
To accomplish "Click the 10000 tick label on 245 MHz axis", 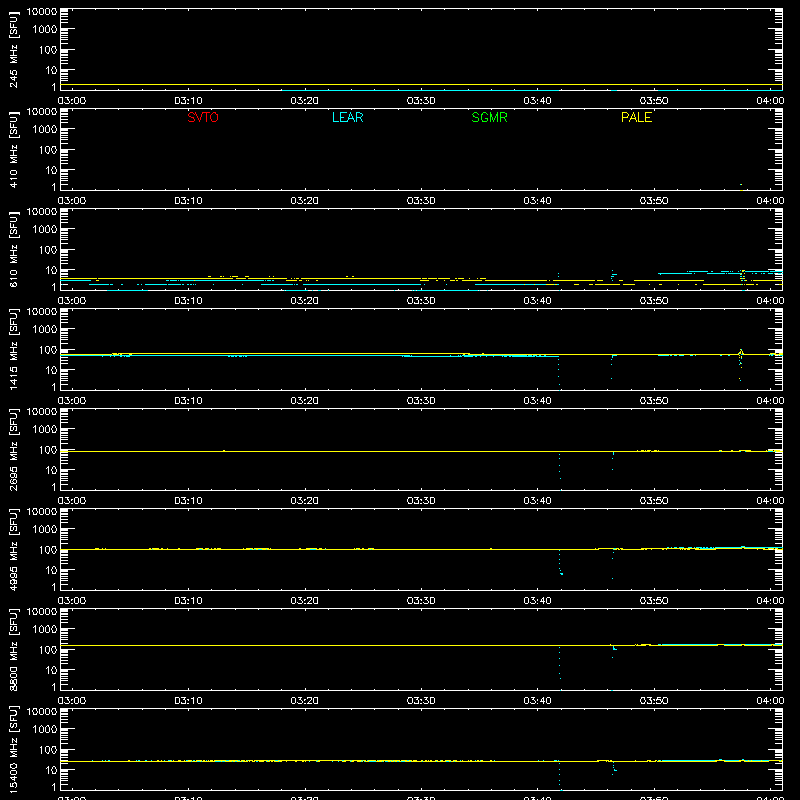I will (x=42, y=12).
